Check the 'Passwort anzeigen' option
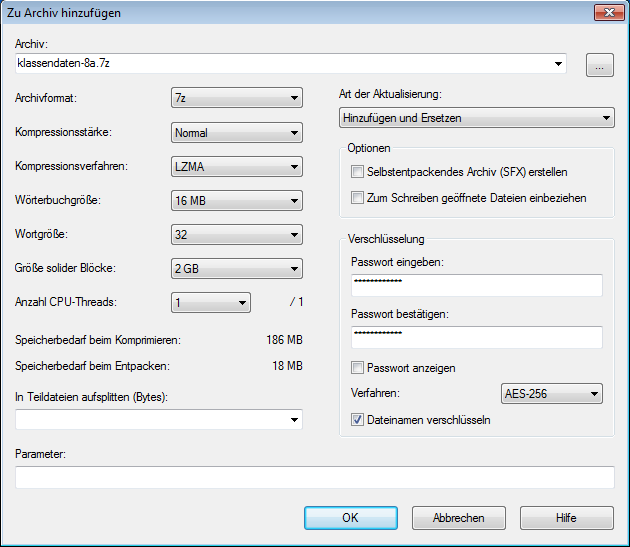The height and width of the screenshot is (547, 630). coord(358,368)
